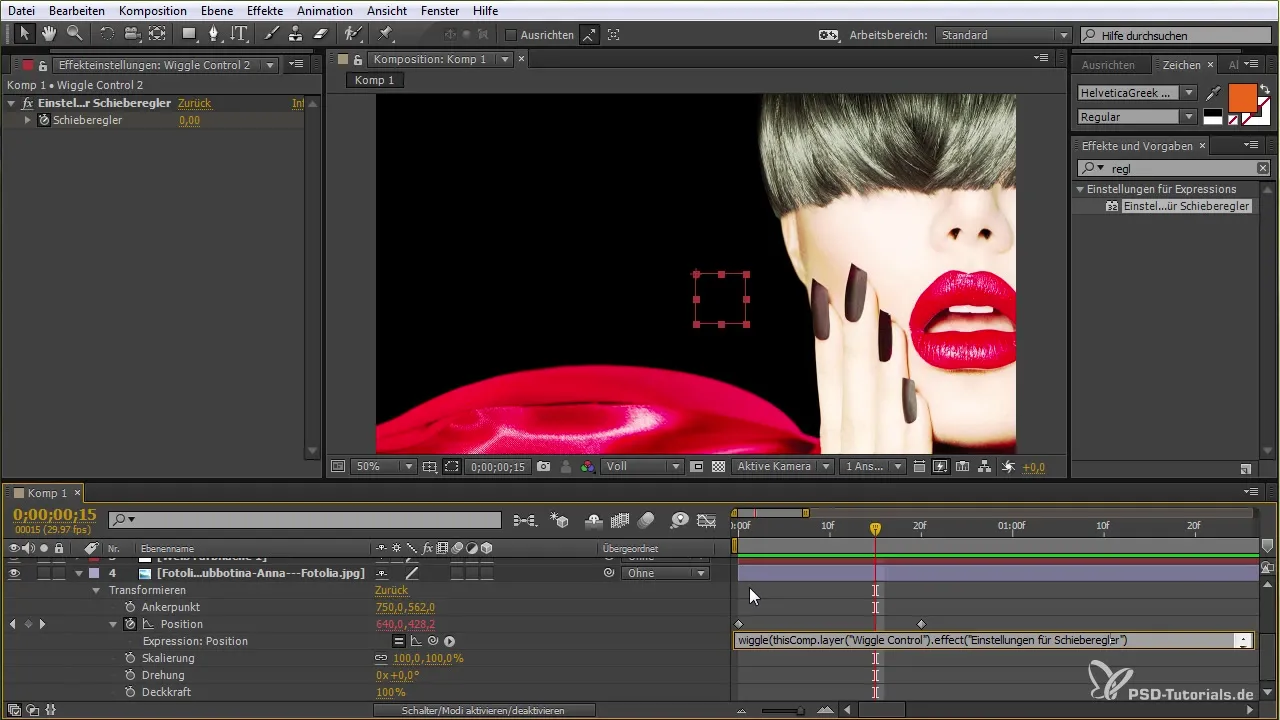Click the current-time indicator in timeline
This screenshot has height=720, width=1280.
[875, 528]
